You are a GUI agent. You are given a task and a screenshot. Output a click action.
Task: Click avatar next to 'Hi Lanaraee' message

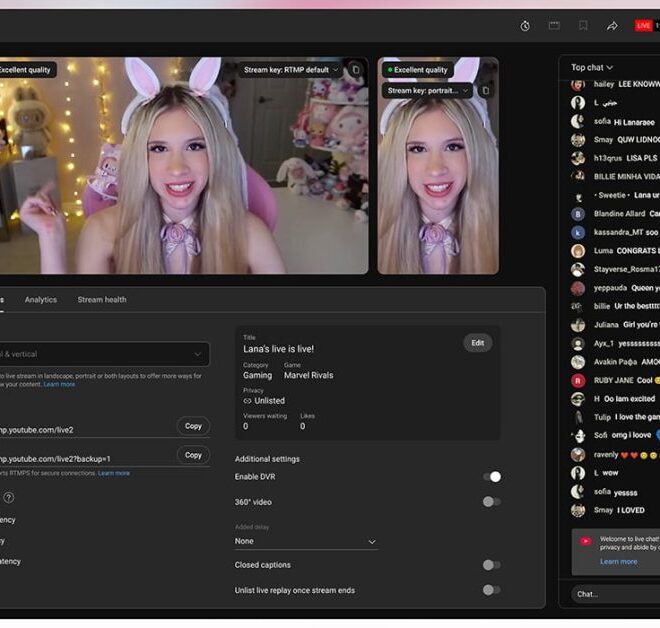point(578,121)
